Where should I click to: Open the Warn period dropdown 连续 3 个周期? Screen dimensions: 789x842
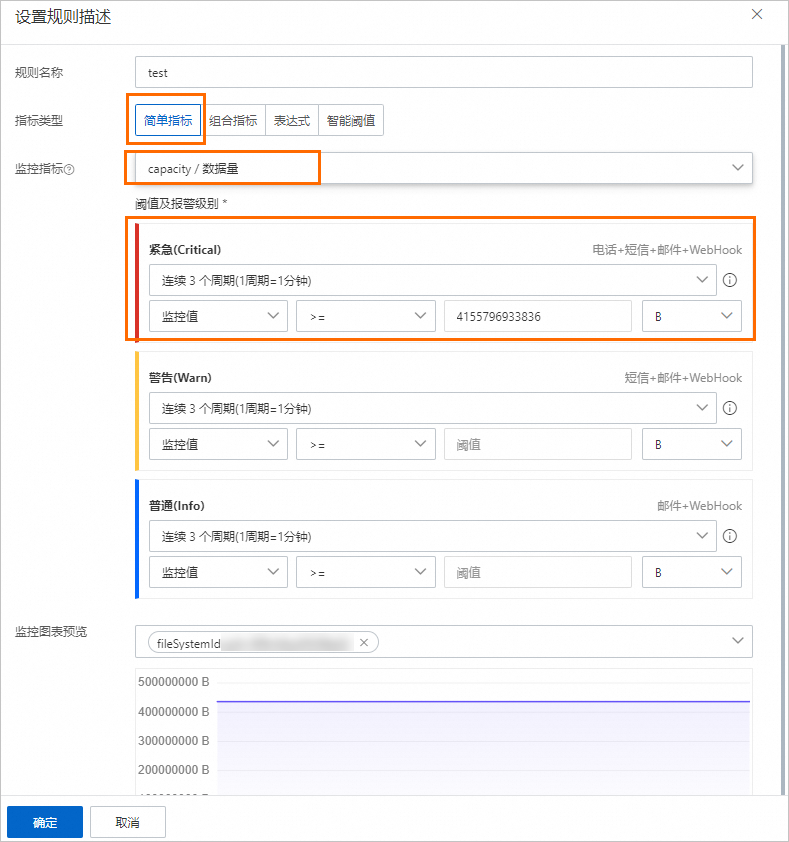coord(432,408)
